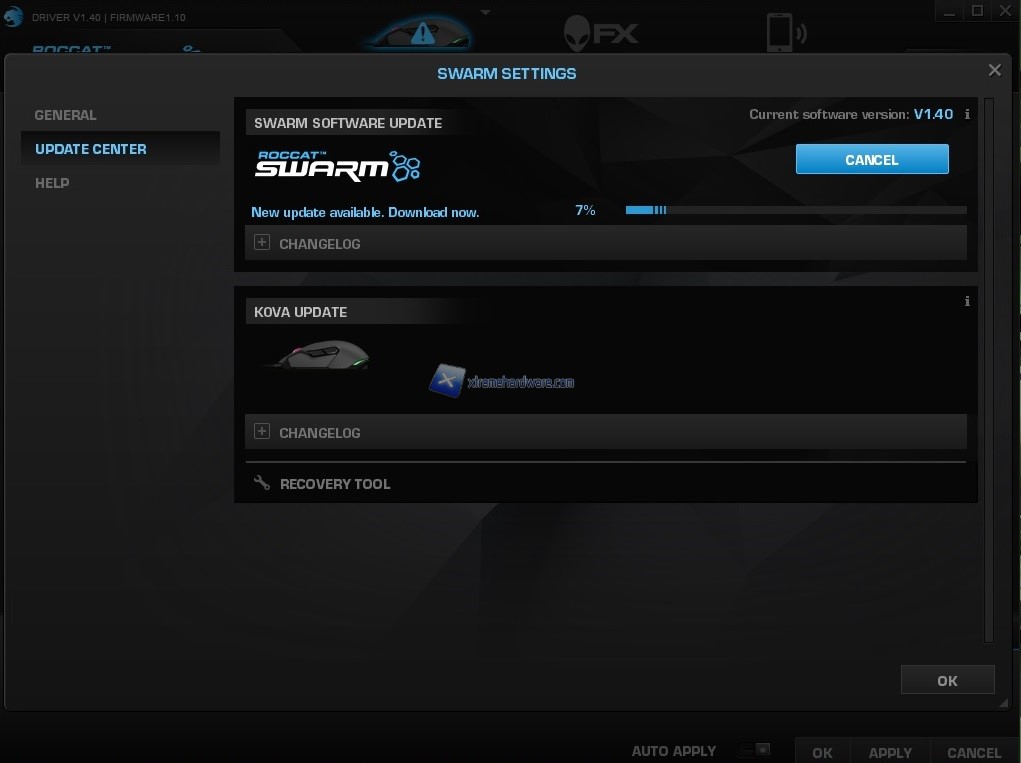
Task: Click the ROCCAT logo in the title bar
Action: coord(14,15)
